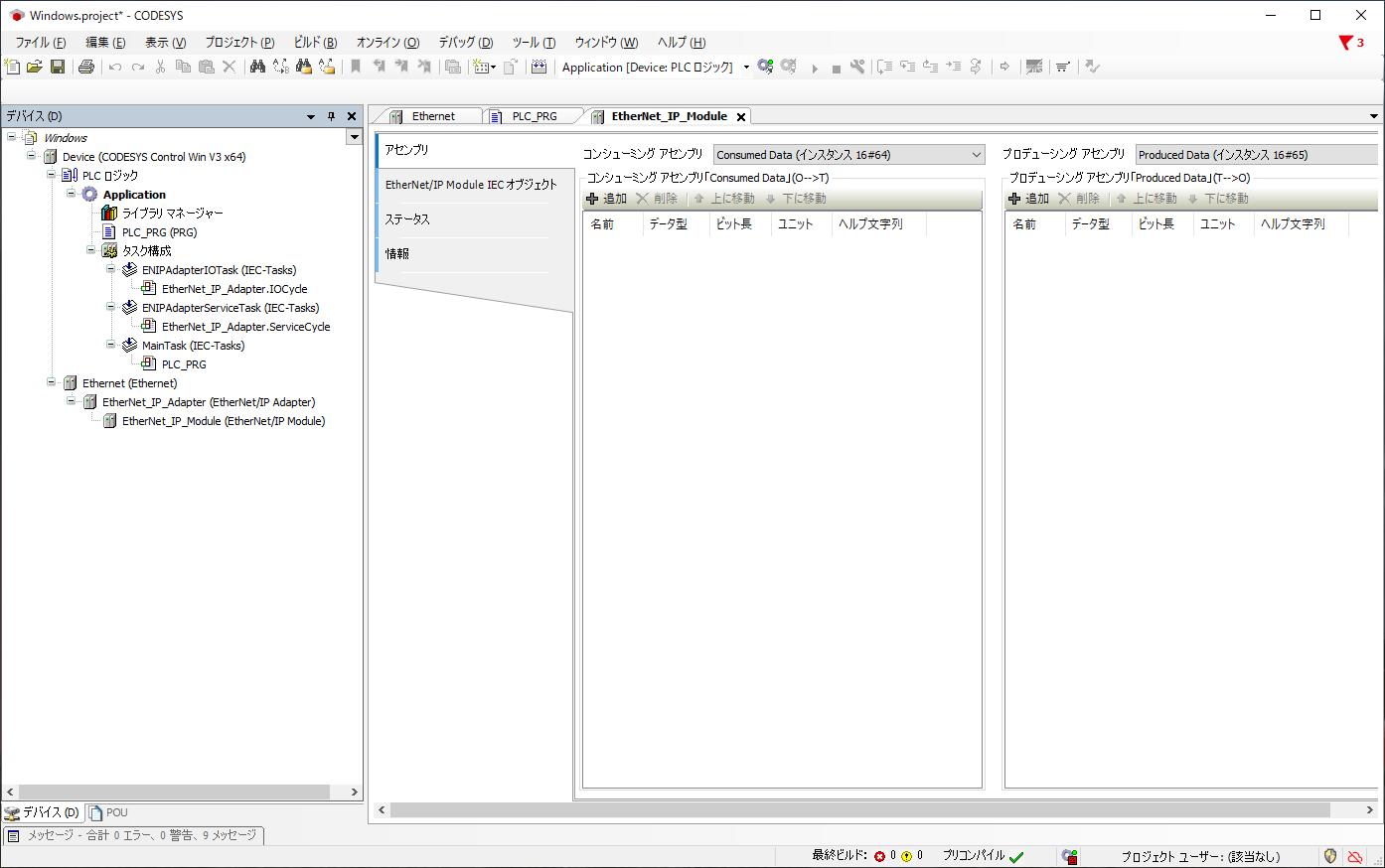Open a project with the folder icon

[35, 67]
